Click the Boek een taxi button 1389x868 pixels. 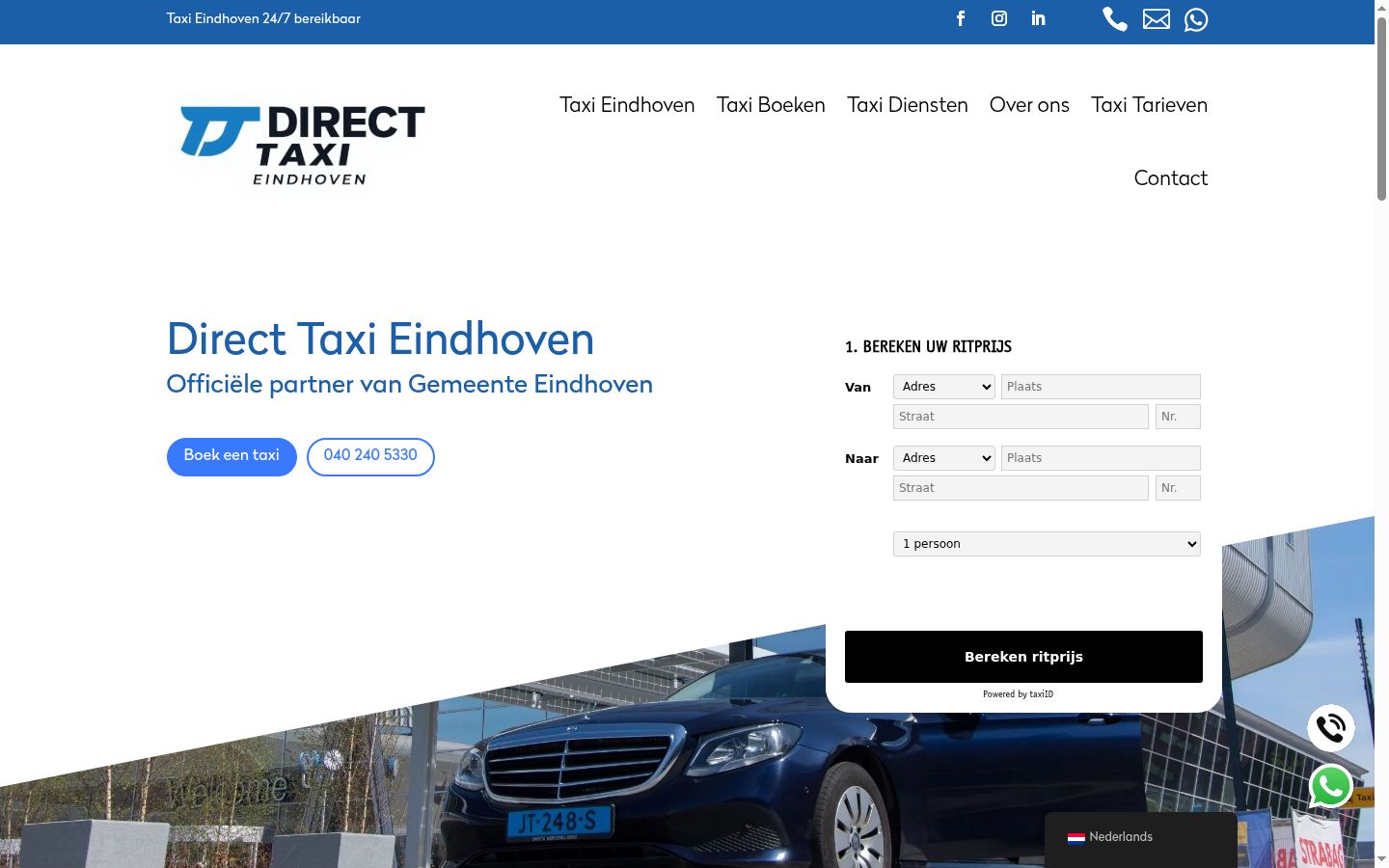(231, 456)
